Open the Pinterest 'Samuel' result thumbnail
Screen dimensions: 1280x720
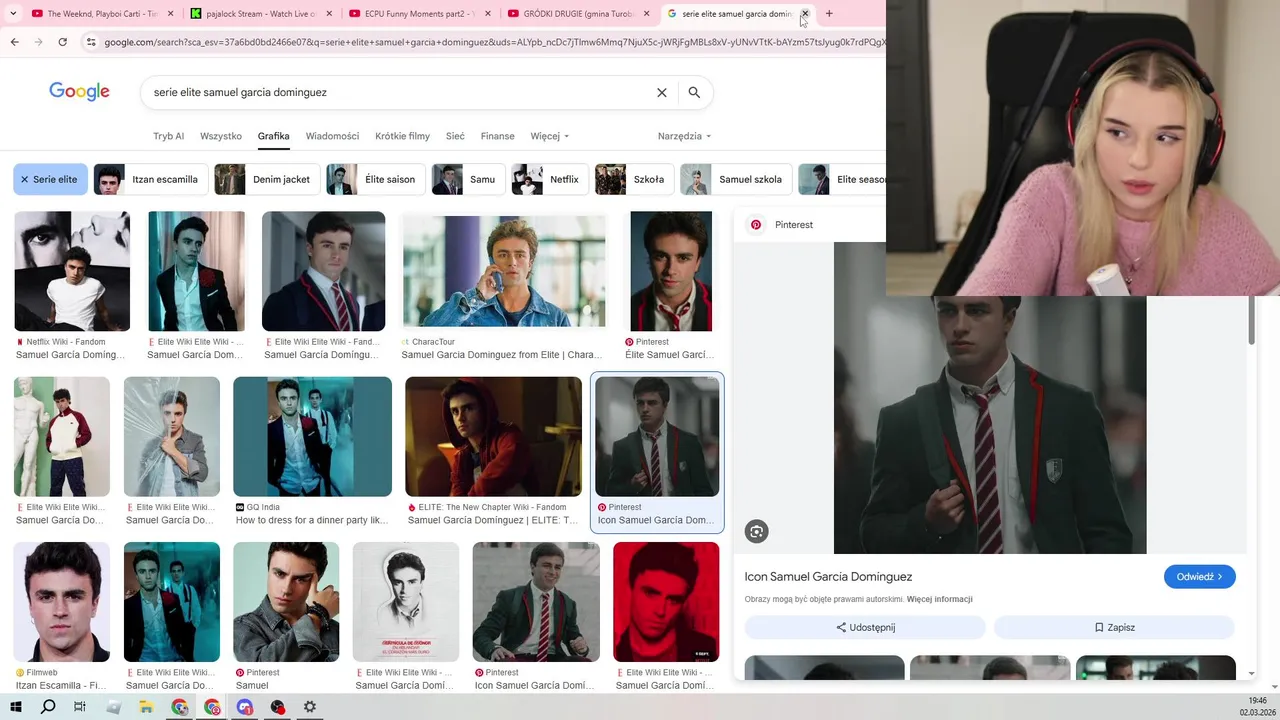pyautogui.click(x=286, y=602)
